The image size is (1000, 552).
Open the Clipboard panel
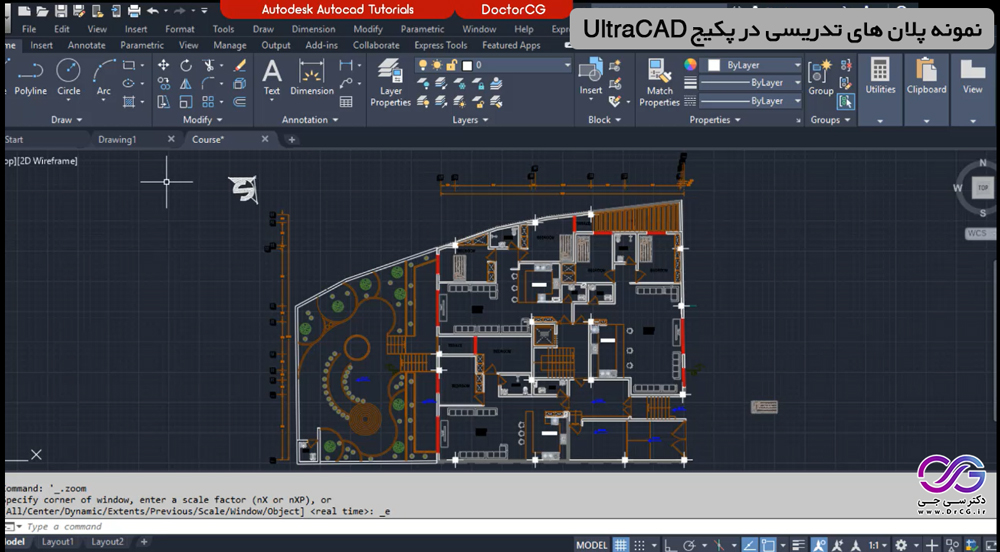[927, 89]
